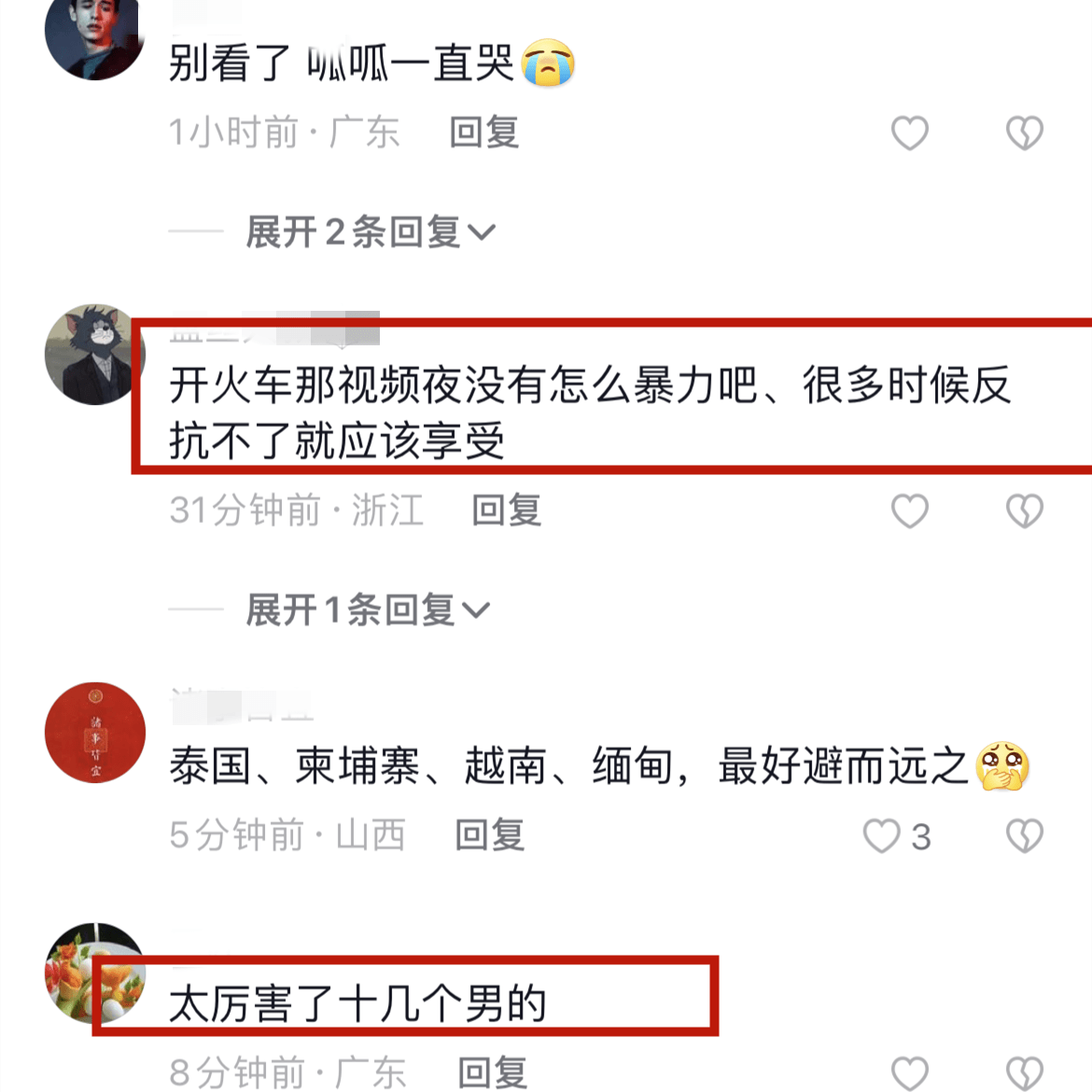The height and width of the screenshot is (1092, 1092).
Task: Like the 广东 crying-emoji comment
Action: 910,133
